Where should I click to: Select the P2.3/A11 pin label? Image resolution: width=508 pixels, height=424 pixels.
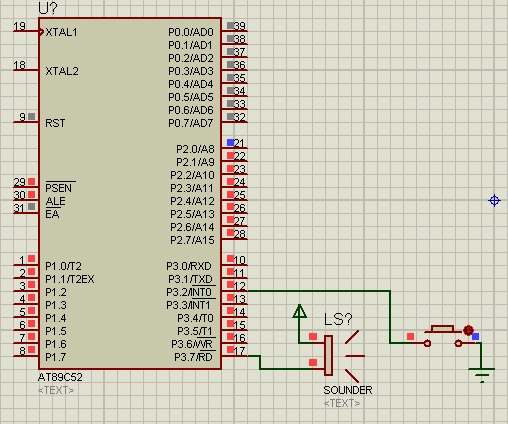point(192,188)
